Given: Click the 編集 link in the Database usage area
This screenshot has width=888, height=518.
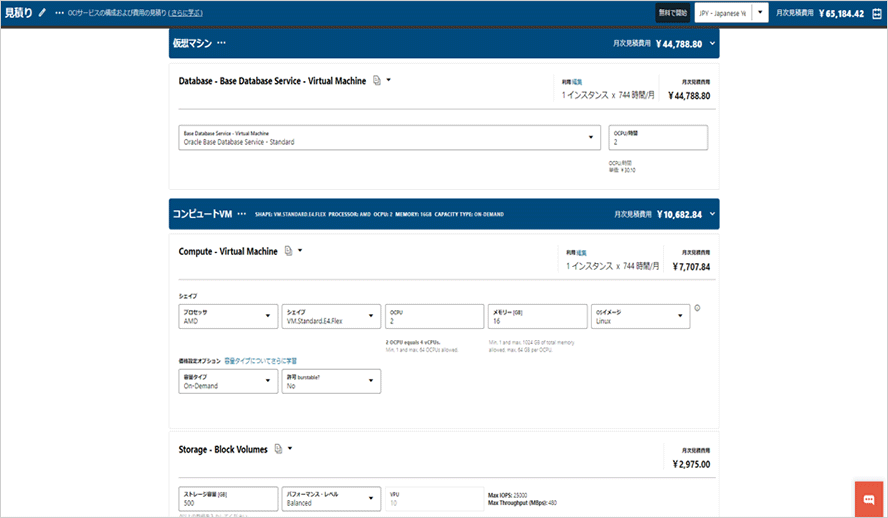Looking at the screenshot, I should (x=577, y=82).
